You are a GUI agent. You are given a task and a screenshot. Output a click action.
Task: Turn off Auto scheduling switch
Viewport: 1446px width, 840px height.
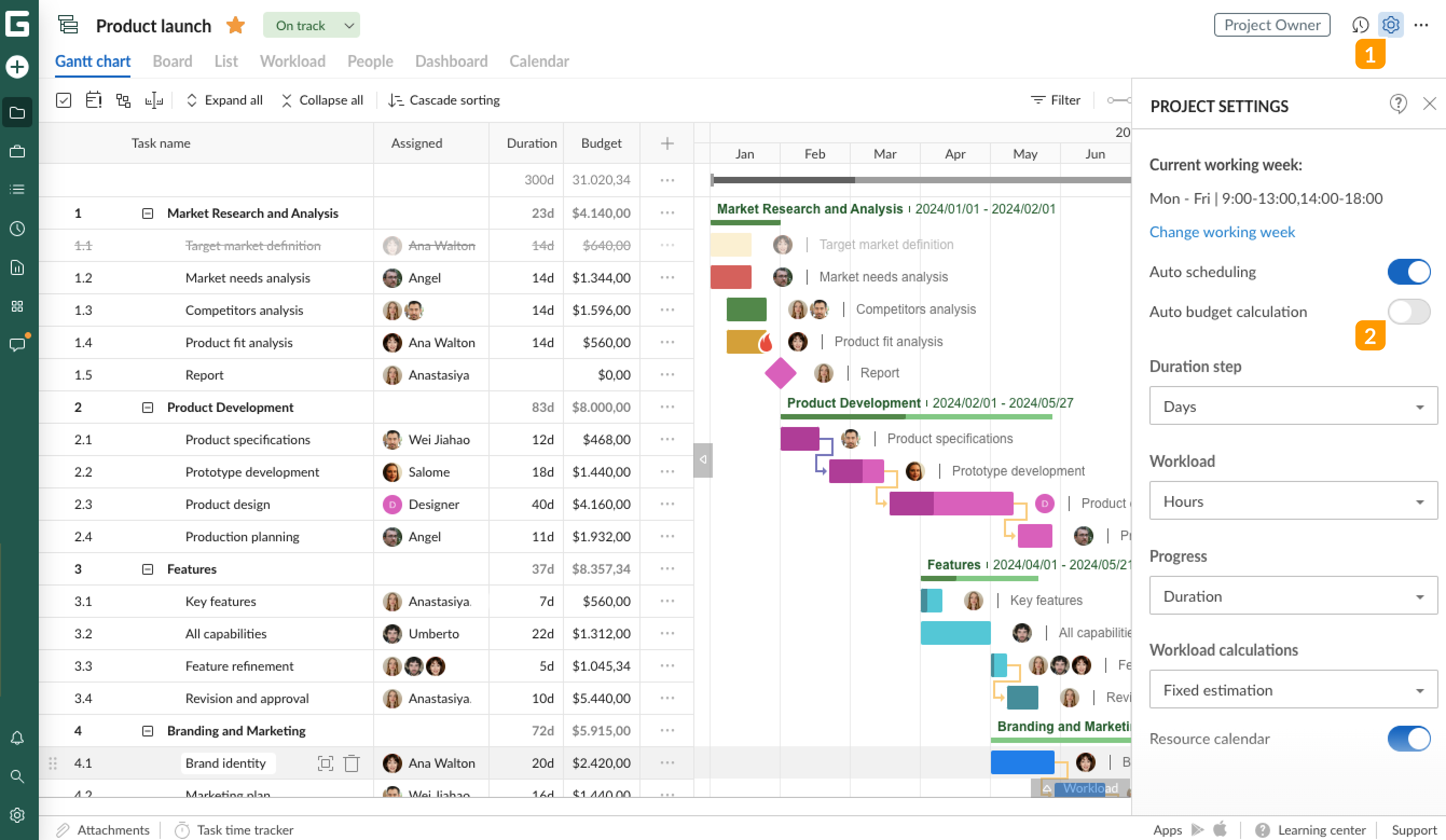click(1409, 272)
